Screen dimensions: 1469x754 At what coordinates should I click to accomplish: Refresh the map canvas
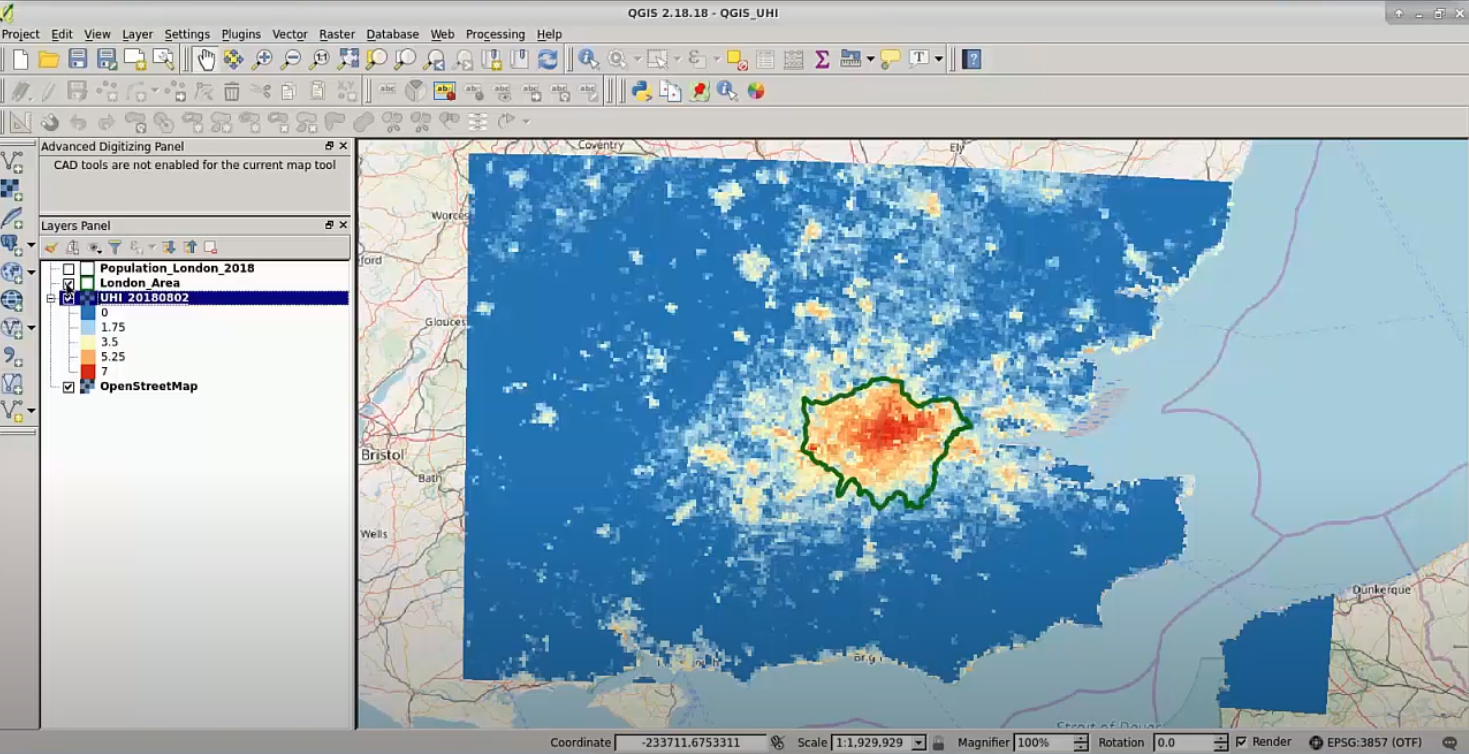point(548,59)
